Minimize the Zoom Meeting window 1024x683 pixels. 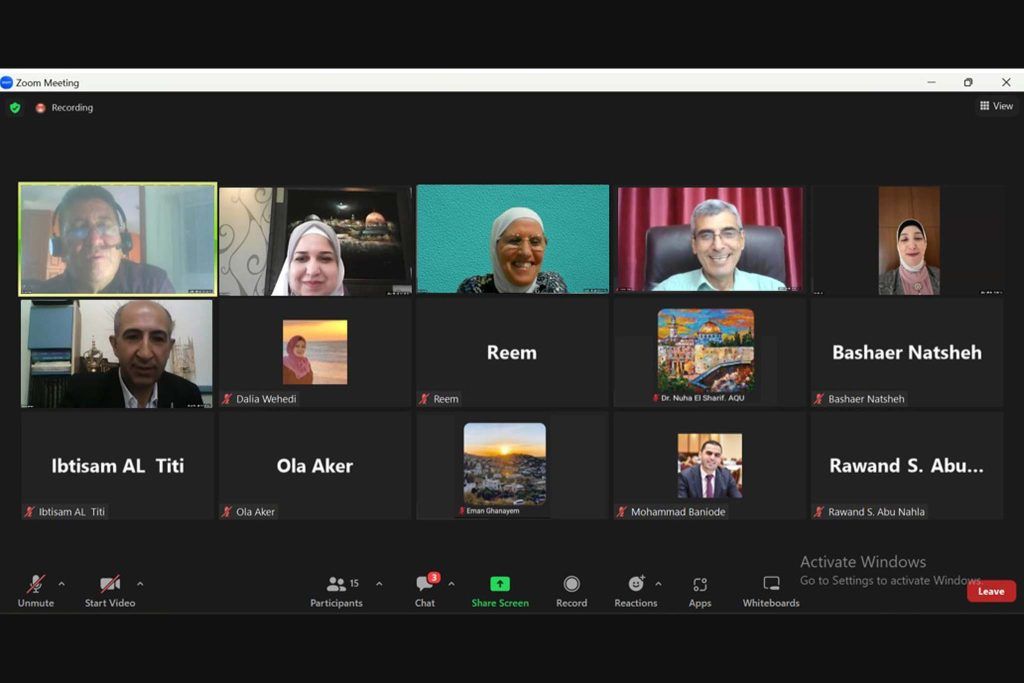click(931, 82)
